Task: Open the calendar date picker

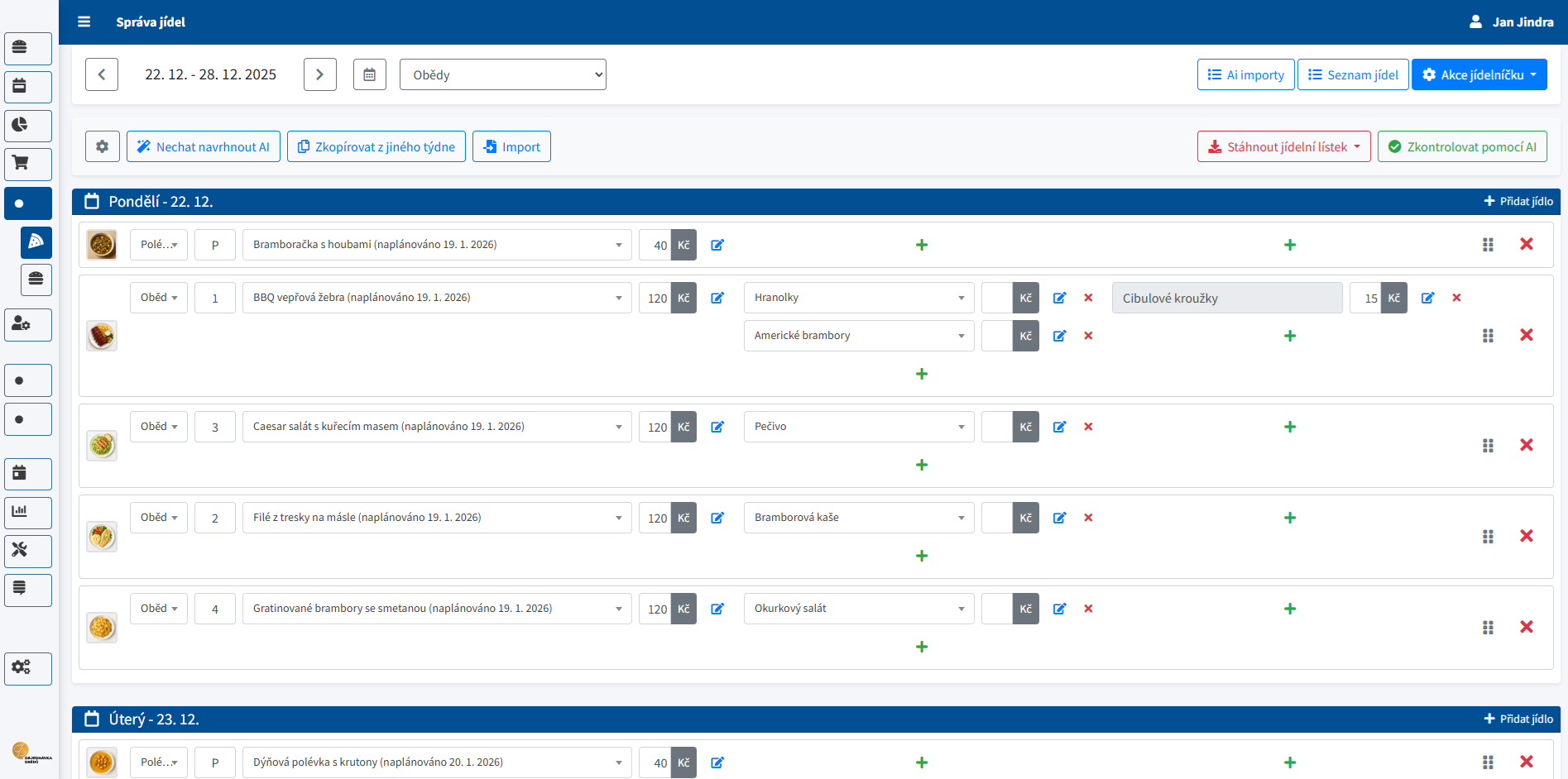Action: [x=369, y=74]
